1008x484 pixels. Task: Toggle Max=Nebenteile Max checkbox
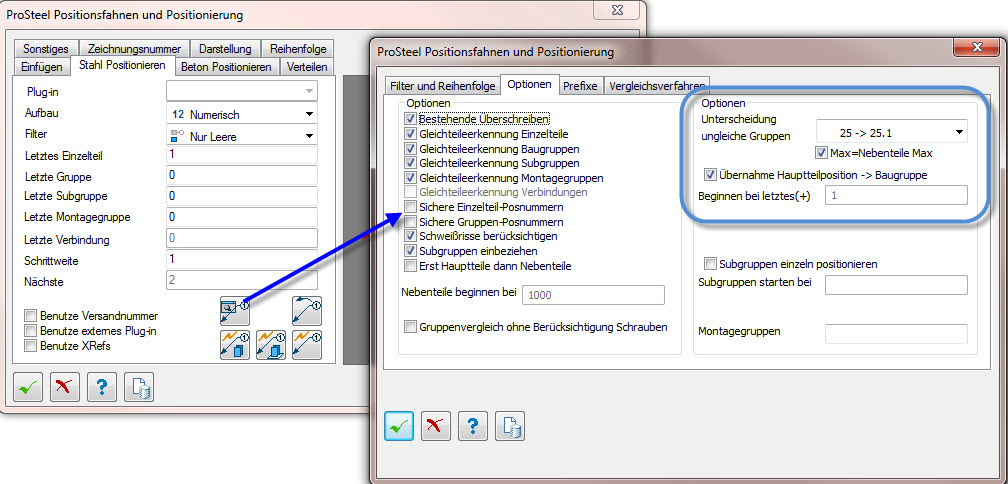pos(820,153)
